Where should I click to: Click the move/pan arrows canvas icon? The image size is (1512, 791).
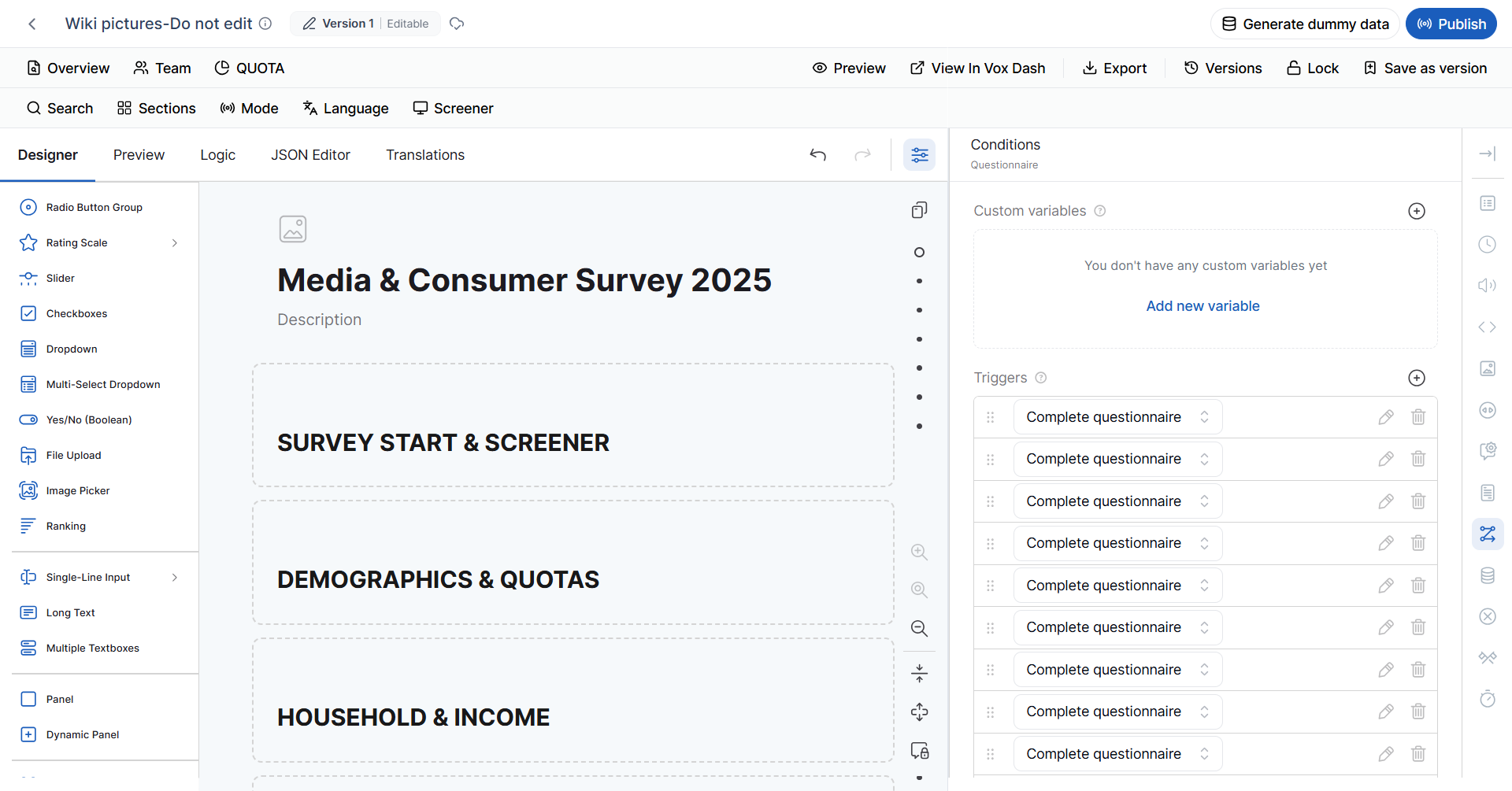coord(919,712)
